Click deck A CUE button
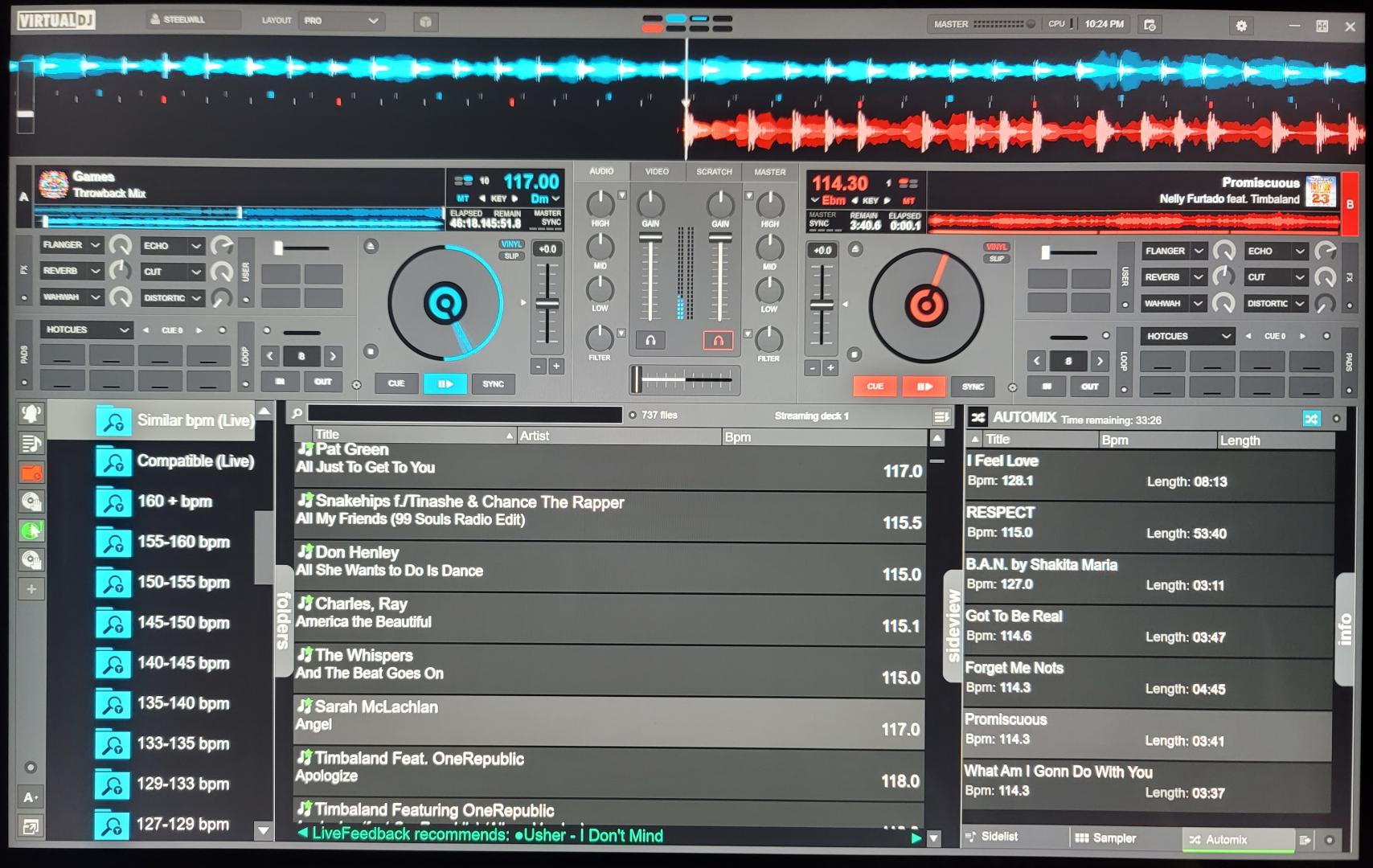Screen dimensions: 1373x868 [x=396, y=383]
